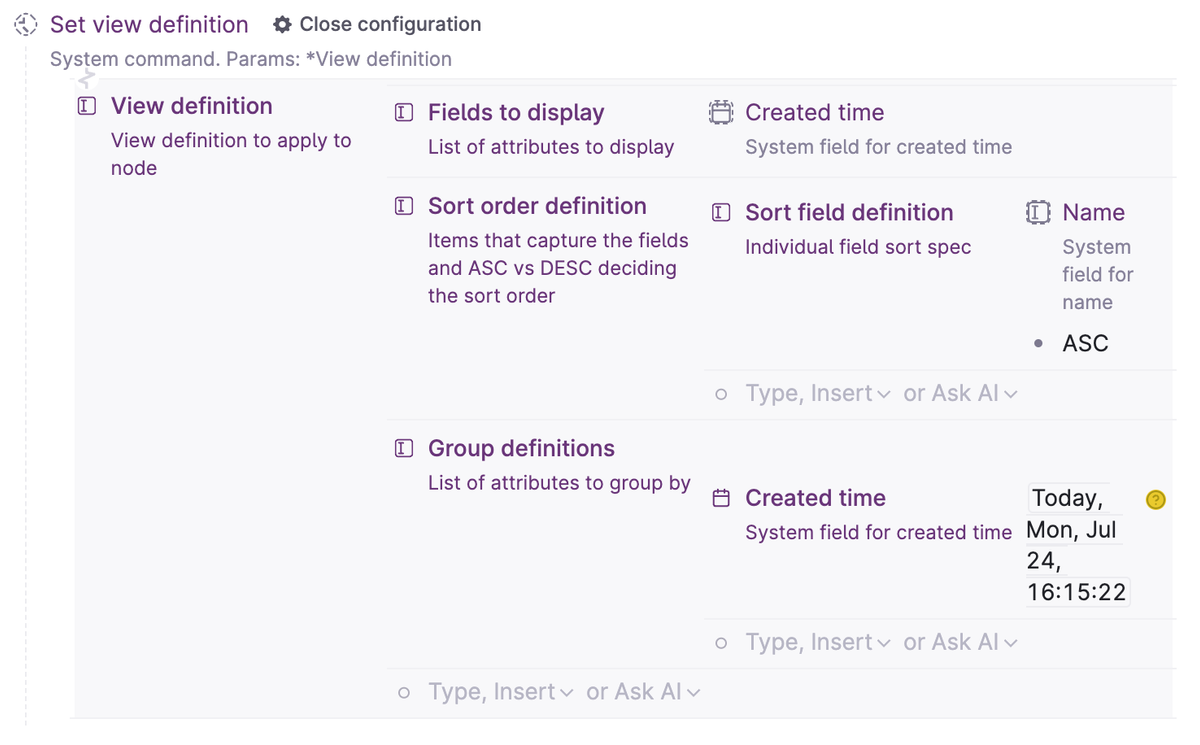Collapse the node using the small chevron arrow
The image size is (1200, 745).
(x=87, y=76)
